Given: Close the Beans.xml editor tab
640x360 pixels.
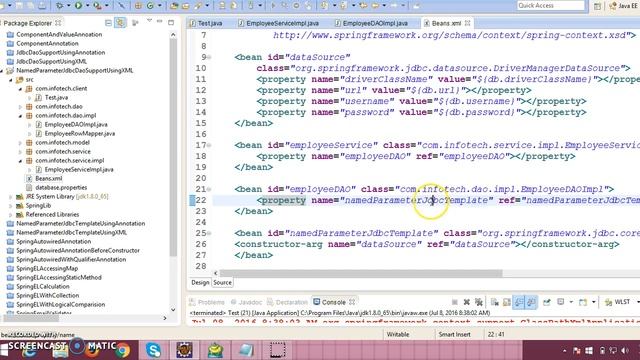Looking at the screenshot, I should [x=468, y=23].
